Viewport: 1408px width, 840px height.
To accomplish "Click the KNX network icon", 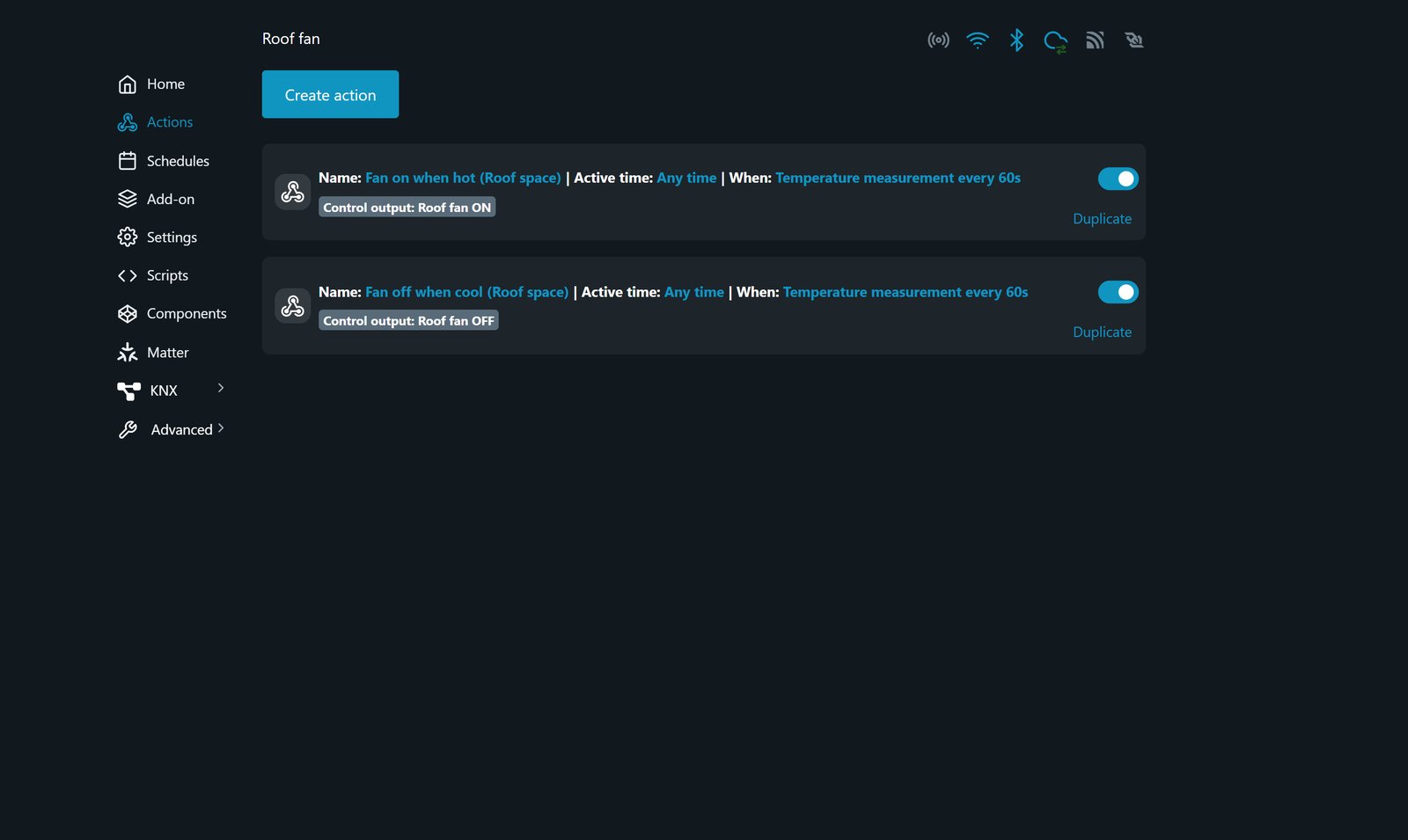I will click(x=129, y=391).
